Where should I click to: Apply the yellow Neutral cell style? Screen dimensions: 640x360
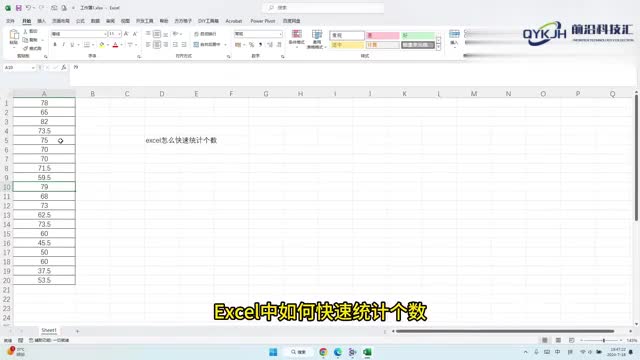[347, 45]
